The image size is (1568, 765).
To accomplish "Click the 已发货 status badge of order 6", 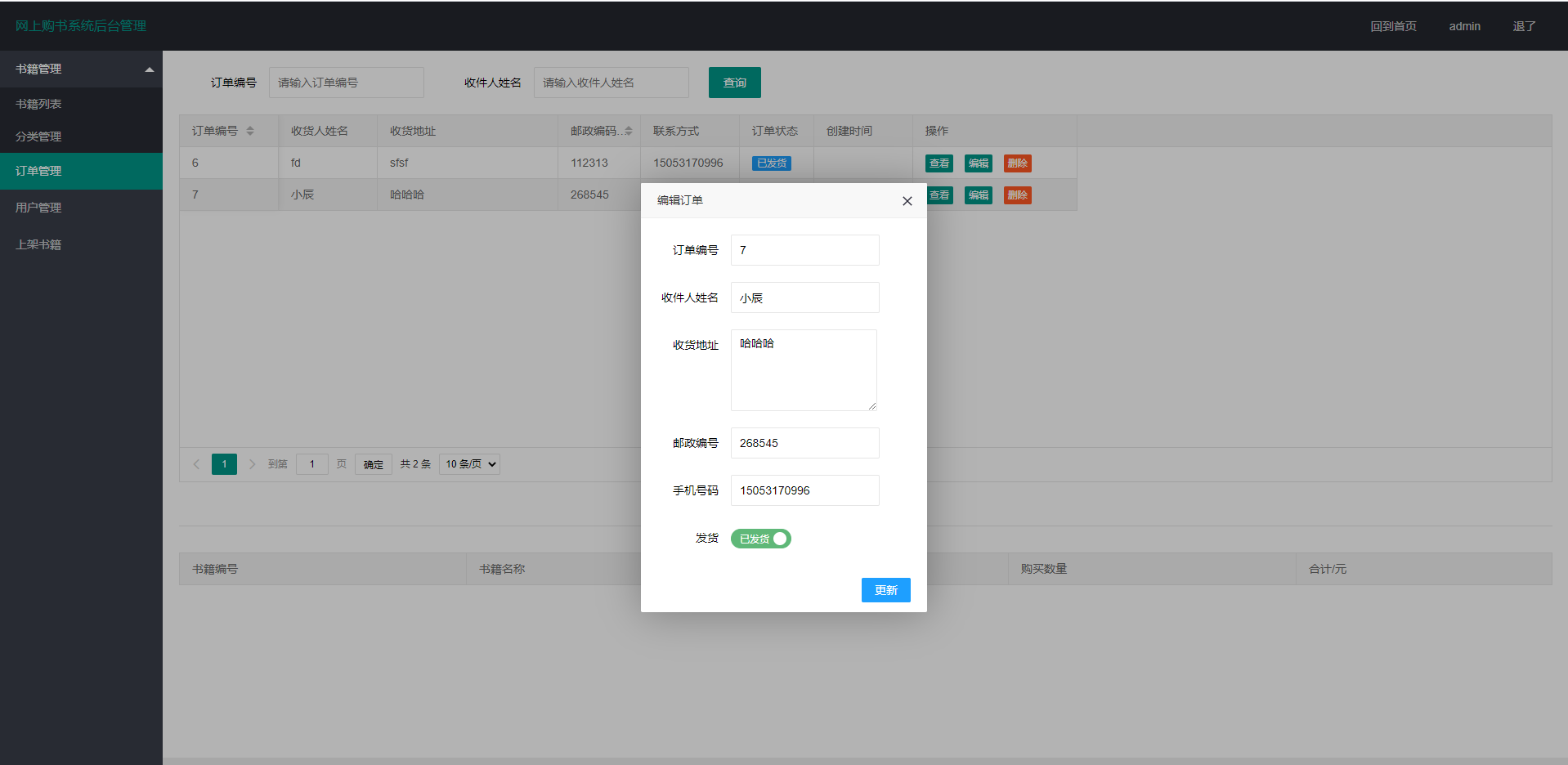I will pyautogui.click(x=772, y=163).
